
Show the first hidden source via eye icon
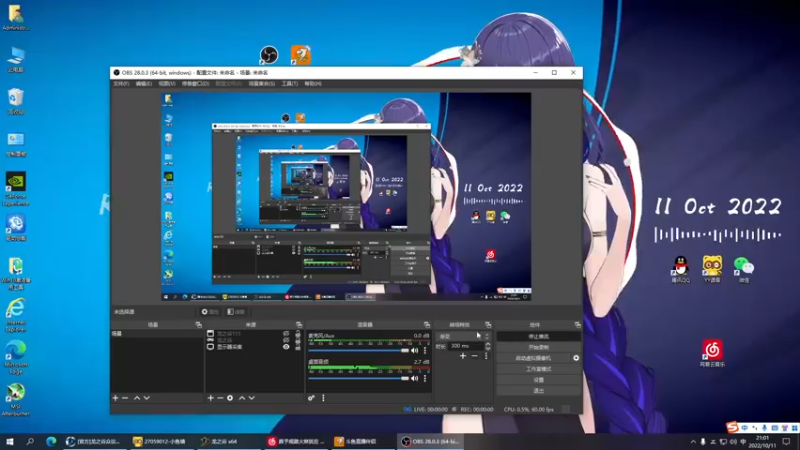pyautogui.click(x=286, y=334)
